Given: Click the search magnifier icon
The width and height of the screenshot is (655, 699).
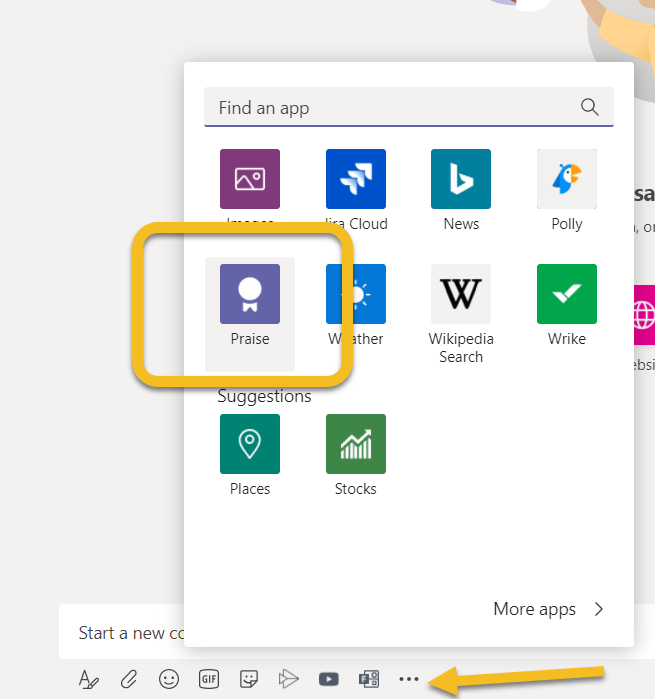Looking at the screenshot, I should [590, 107].
